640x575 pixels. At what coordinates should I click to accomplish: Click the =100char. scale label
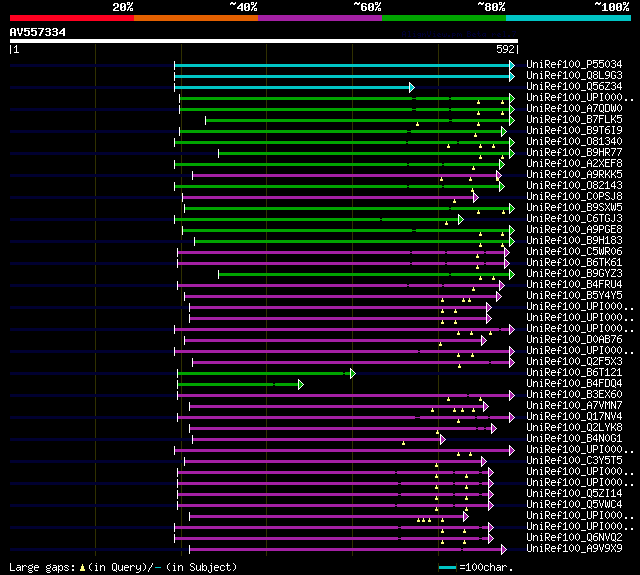click(x=486, y=567)
